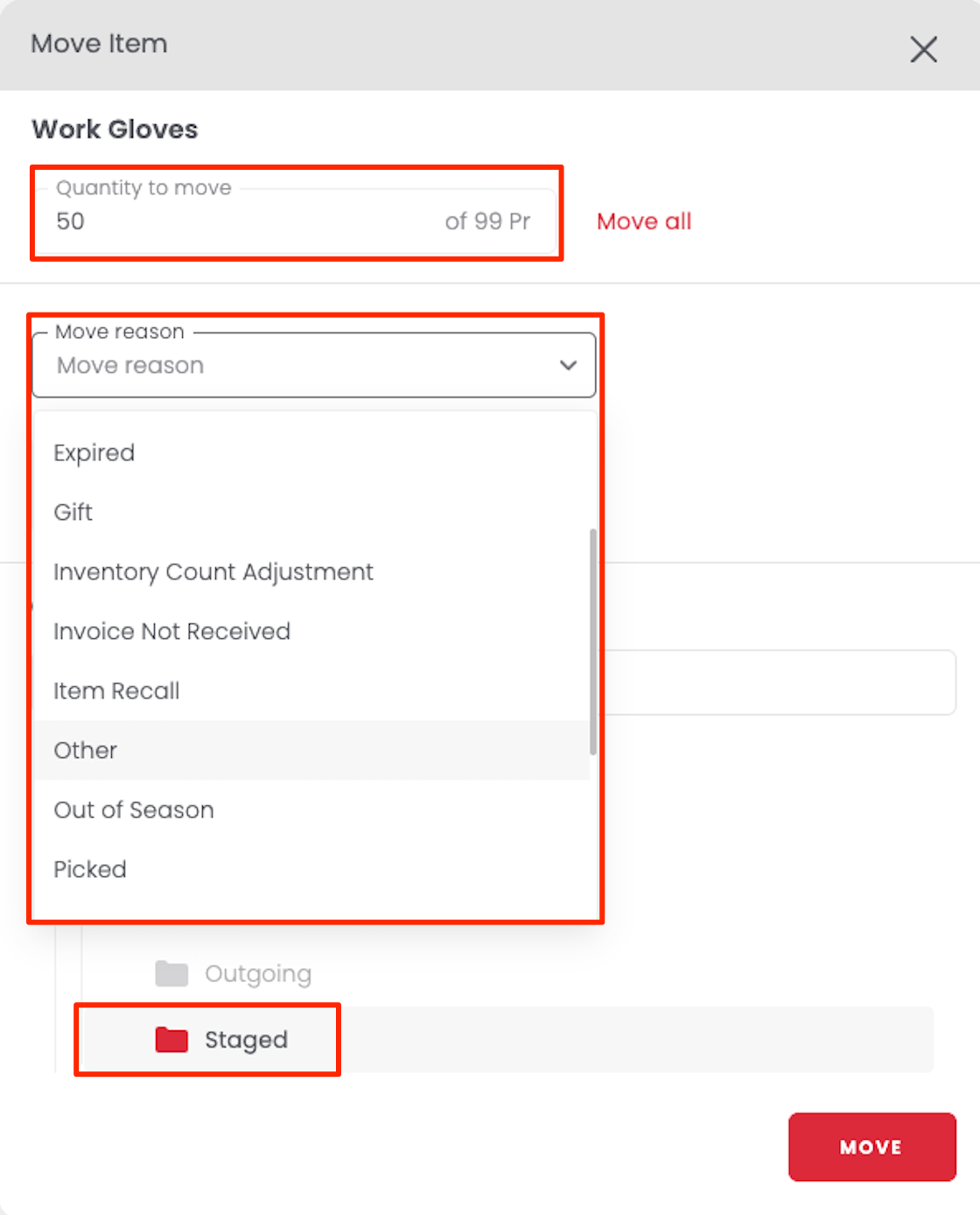This screenshot has width=980, height=1215.
Task: Select Out of Season reason
Action: pos(134,811)
